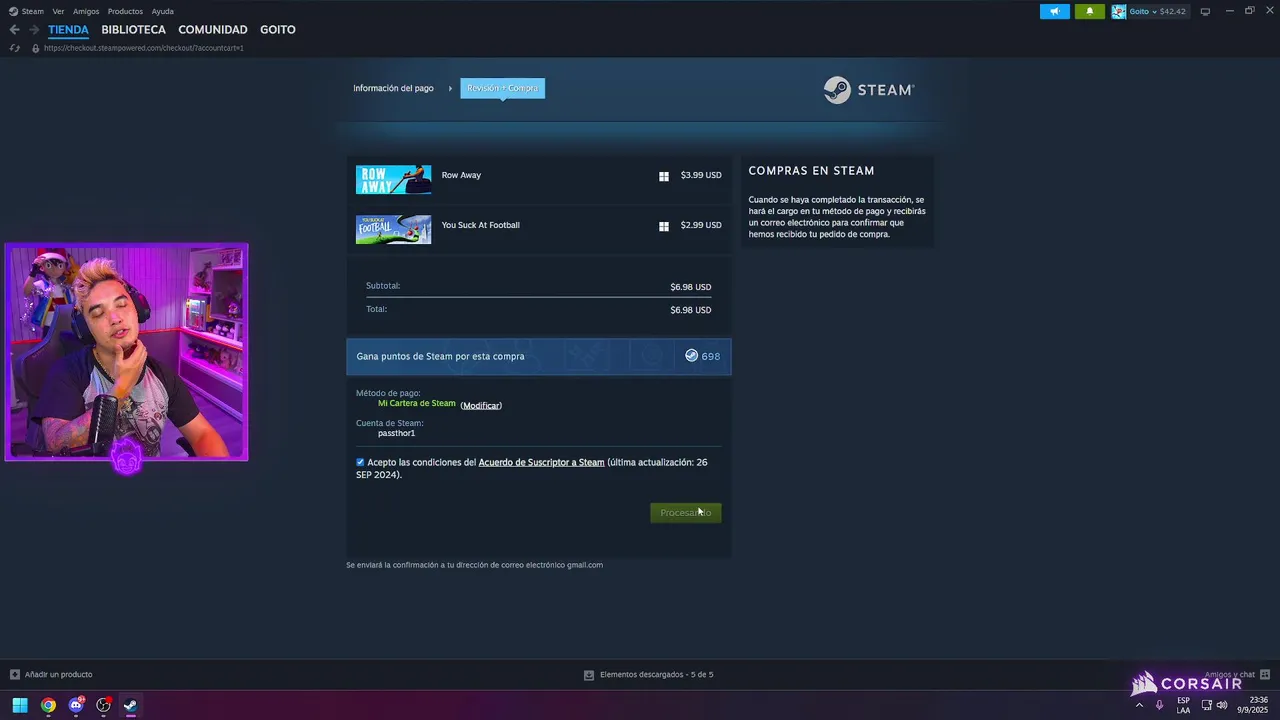Open the volume tray icon
Image resolution: width=1280 pixels, height=720 pixels.
pos(1222,705)
